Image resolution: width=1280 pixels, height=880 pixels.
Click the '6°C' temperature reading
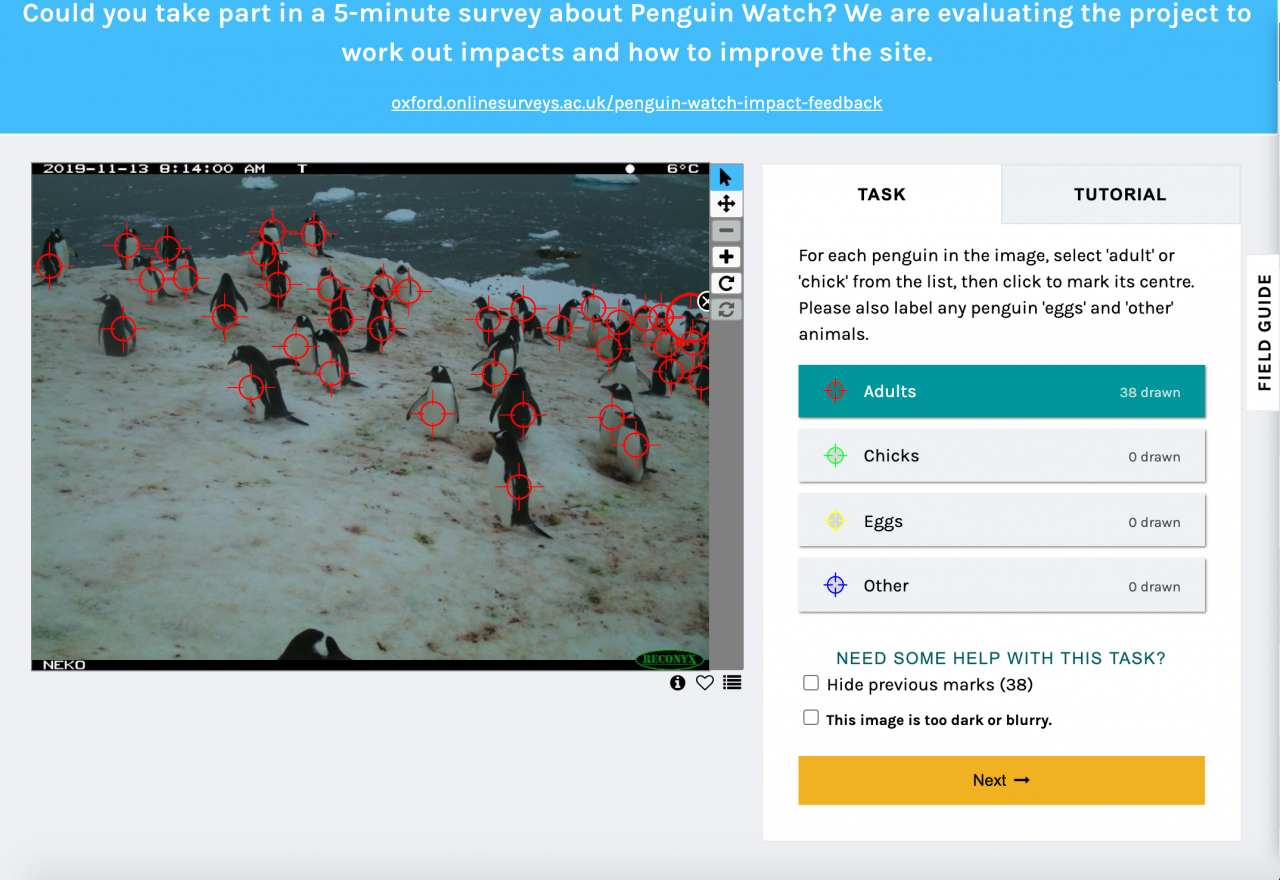click(684, 169)
